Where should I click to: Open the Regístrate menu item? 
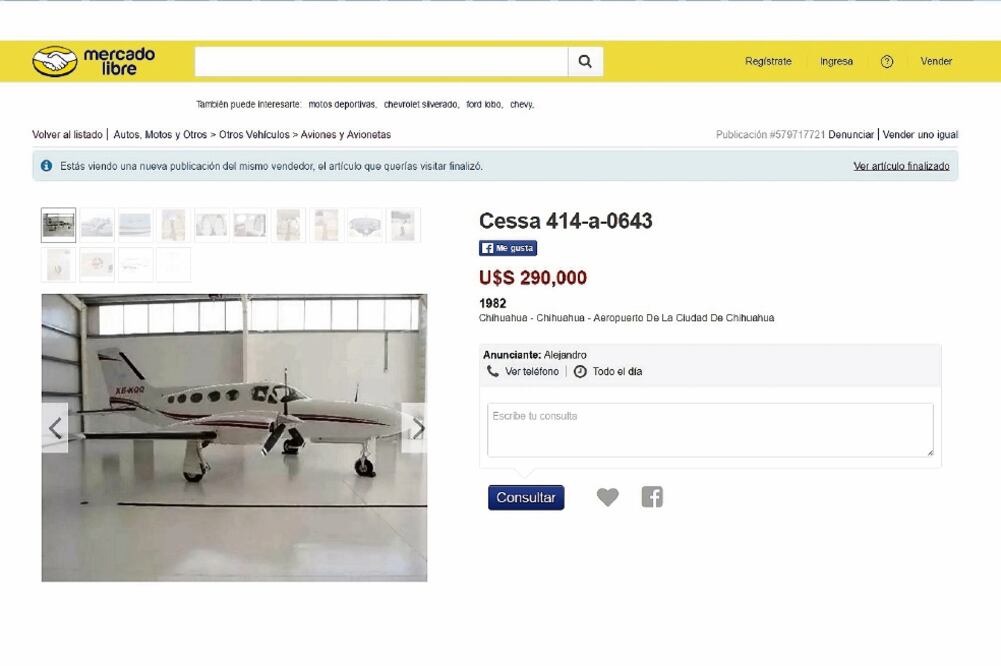click(x=768, y=61)
